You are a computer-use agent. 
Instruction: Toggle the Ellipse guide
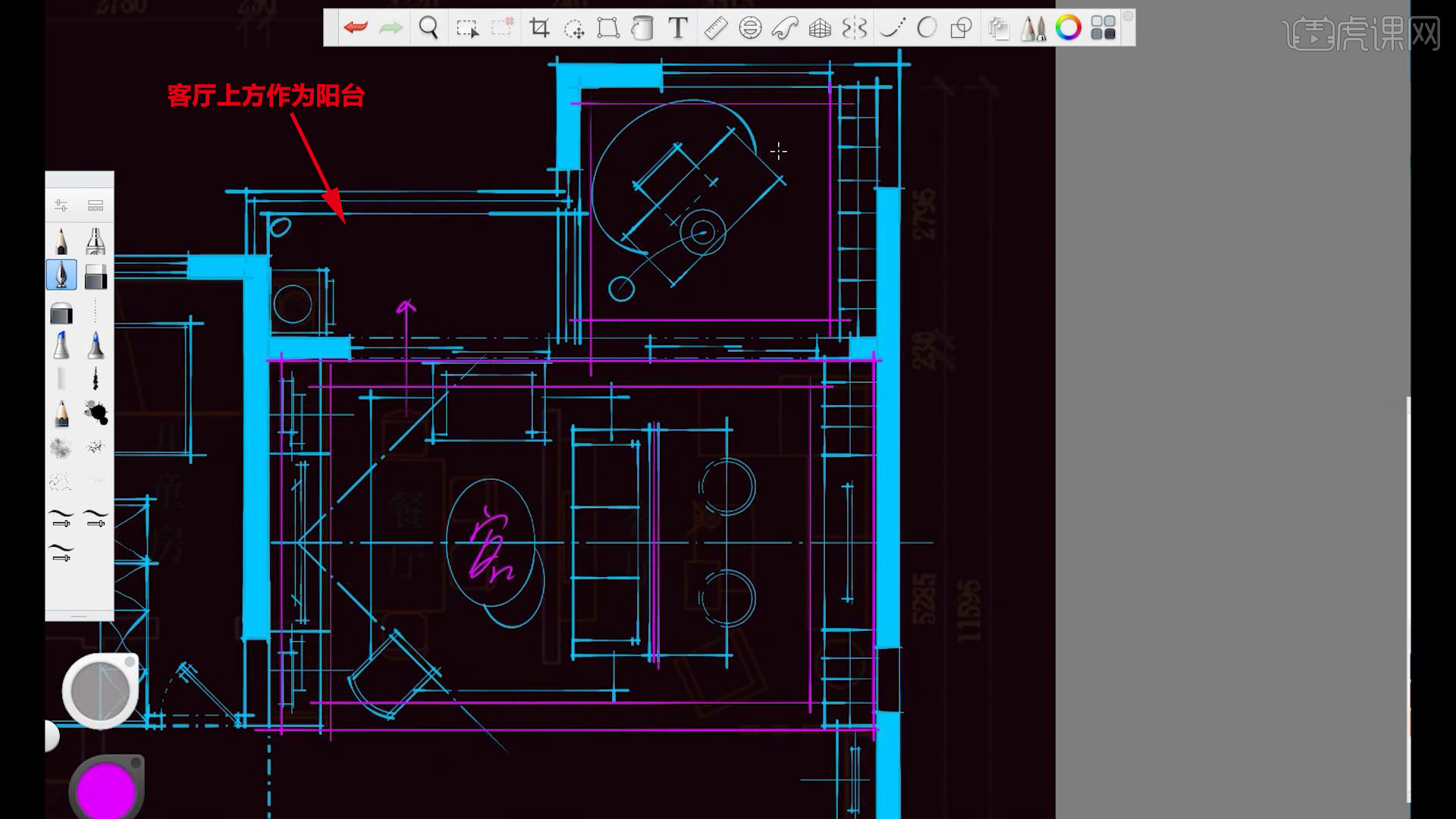tap(750, 28)
